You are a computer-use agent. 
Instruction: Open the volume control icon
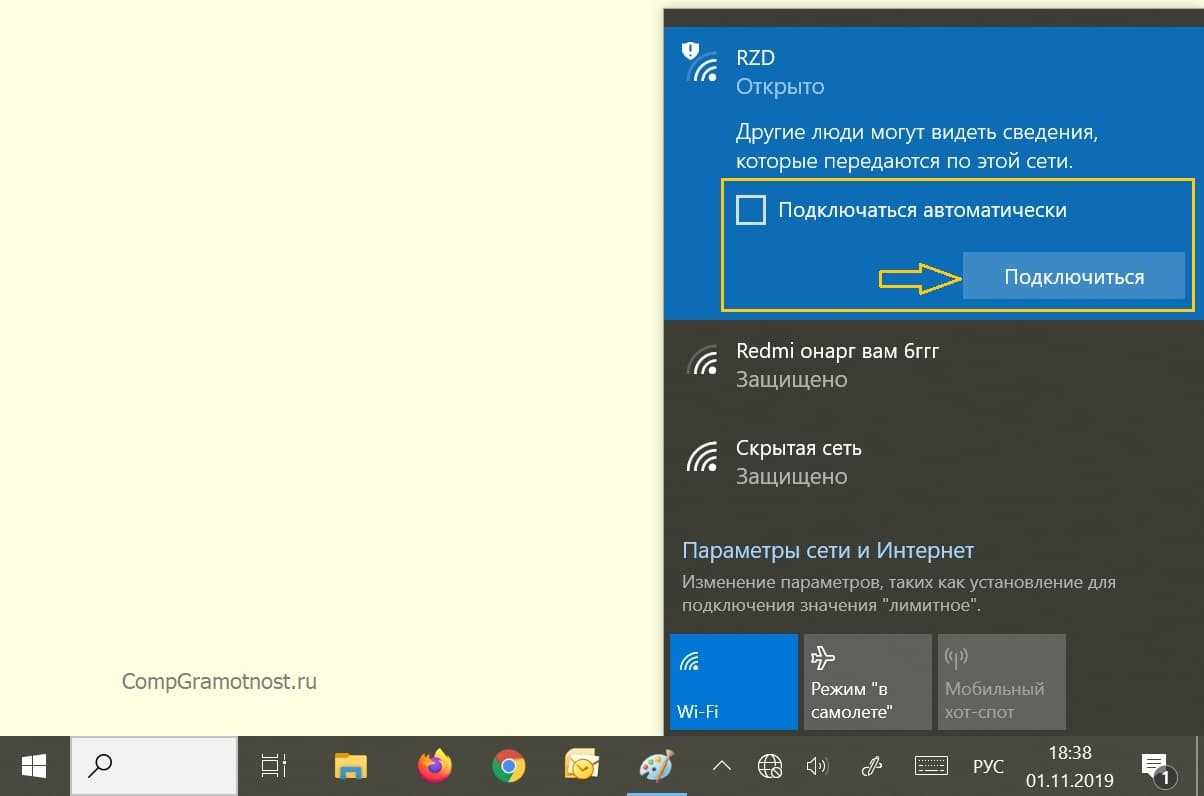point(817,767)
